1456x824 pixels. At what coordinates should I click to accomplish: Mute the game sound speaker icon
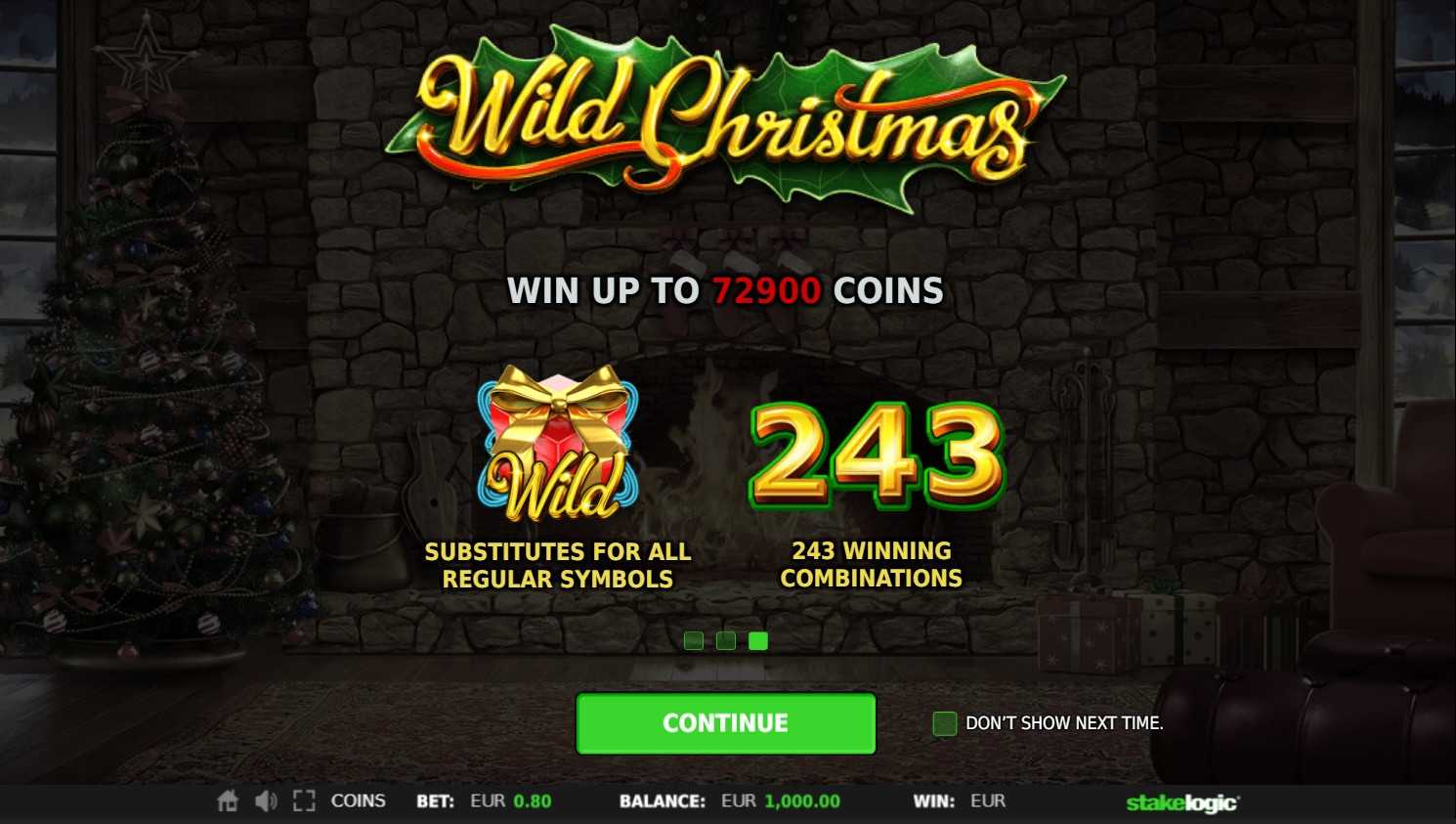(266, 802)
